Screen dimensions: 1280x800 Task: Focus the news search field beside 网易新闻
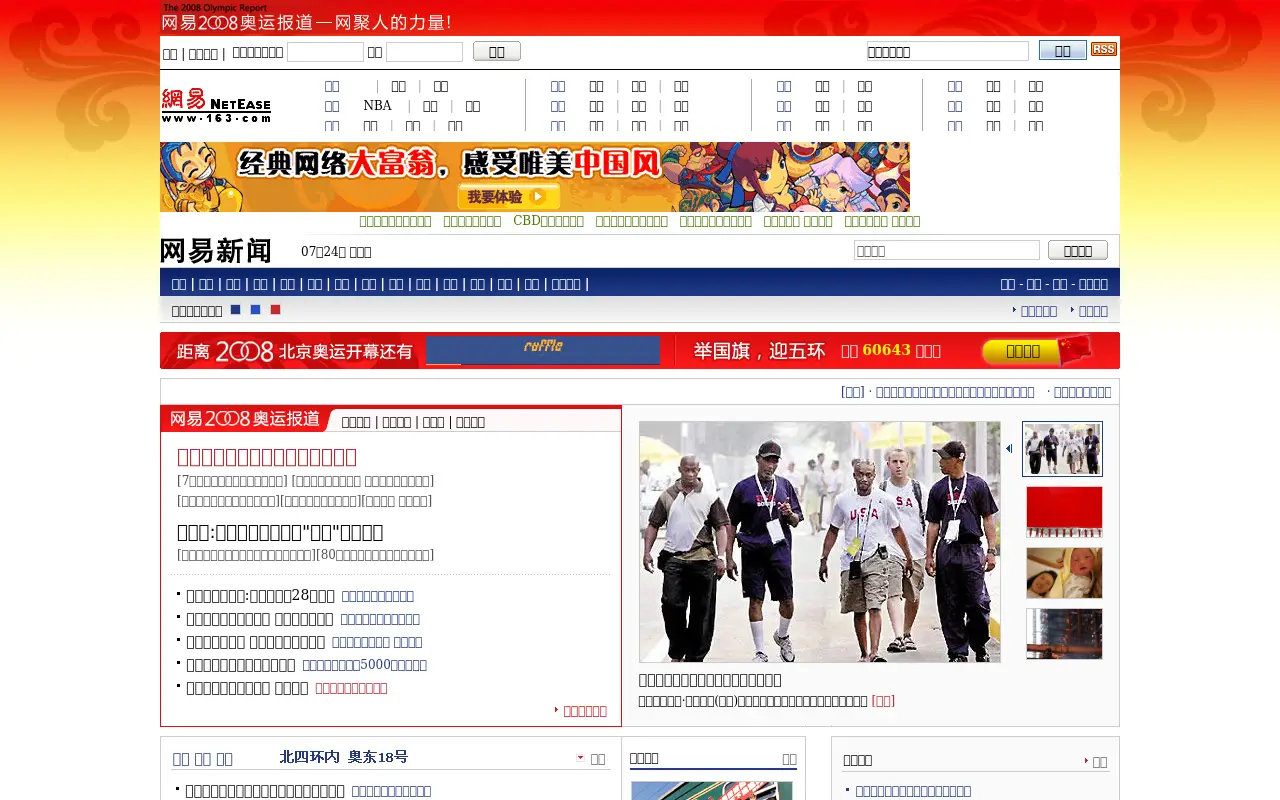947,250
